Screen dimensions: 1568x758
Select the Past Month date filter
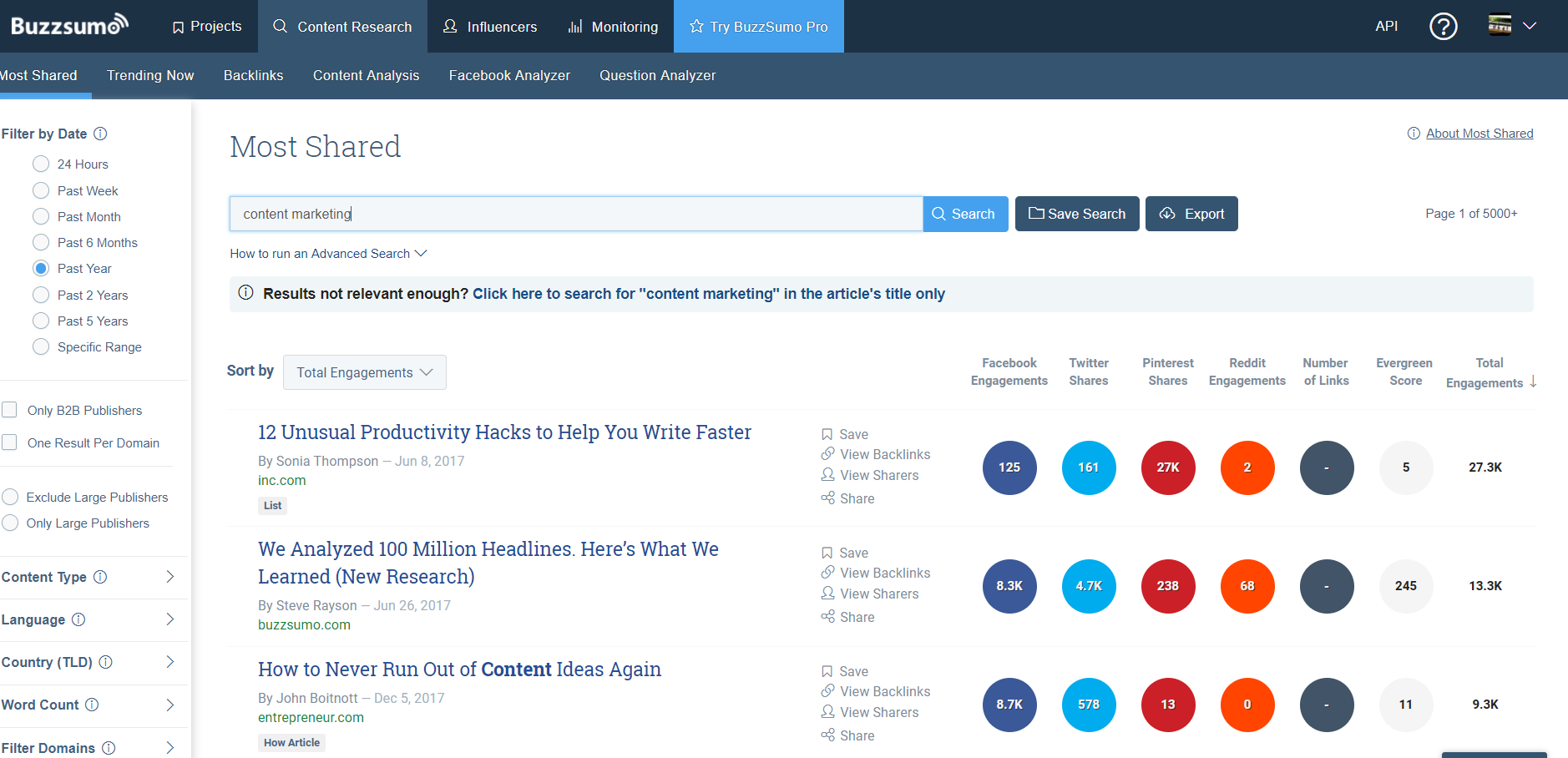(41, 216)
